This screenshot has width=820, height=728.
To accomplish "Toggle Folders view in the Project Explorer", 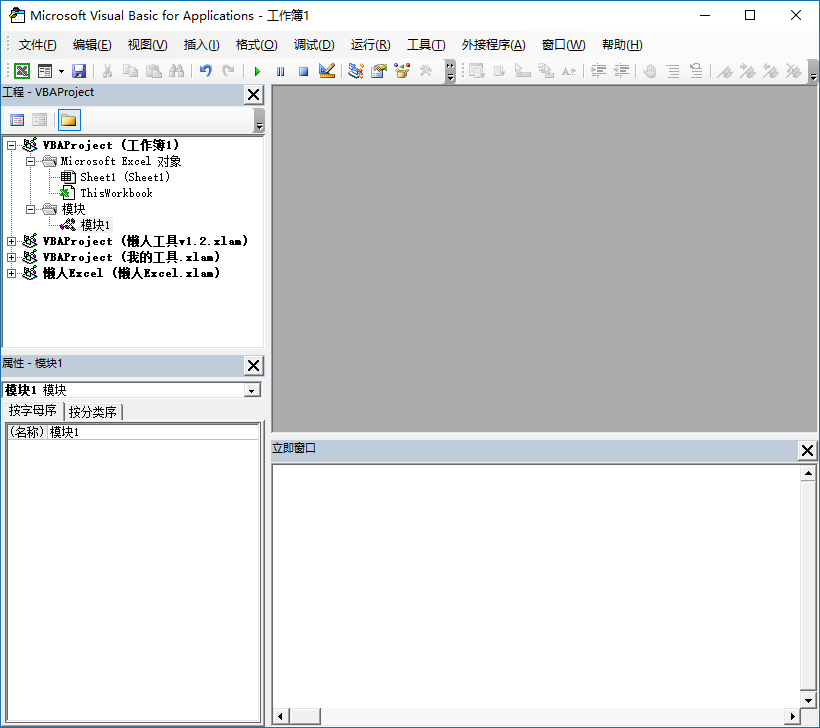I will (x=68, y=120).
